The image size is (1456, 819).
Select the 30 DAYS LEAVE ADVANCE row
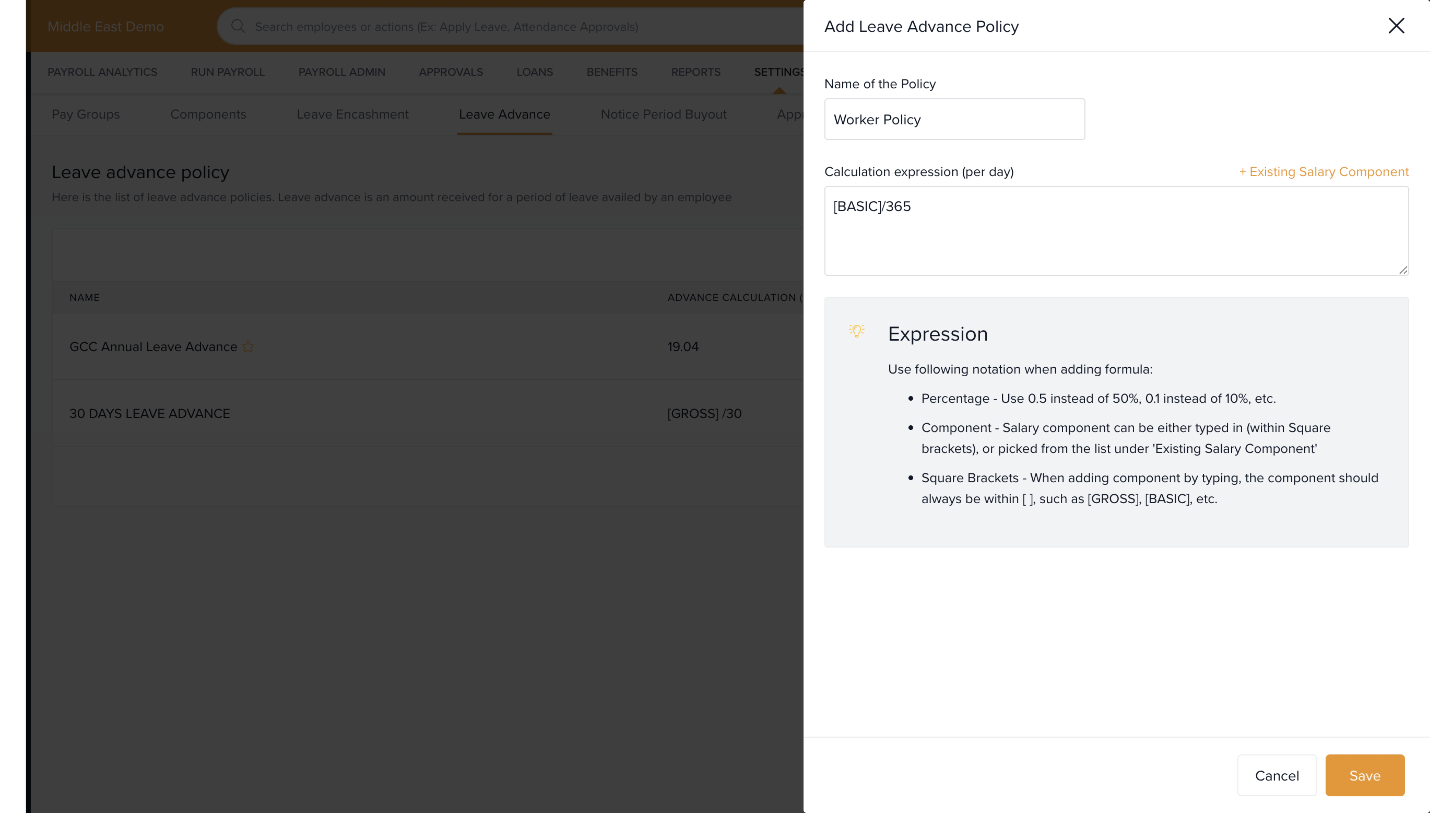click(x=149, y=414)
